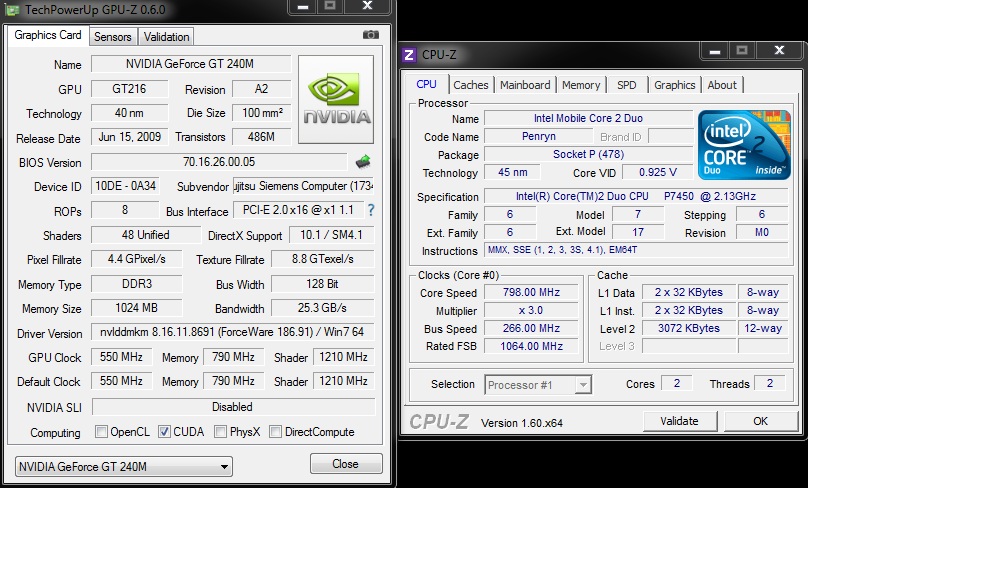Click the Close button in GPU-Z
Image resolution: width=1008 pixels, height=567 pixels.
tap(346, 464)
